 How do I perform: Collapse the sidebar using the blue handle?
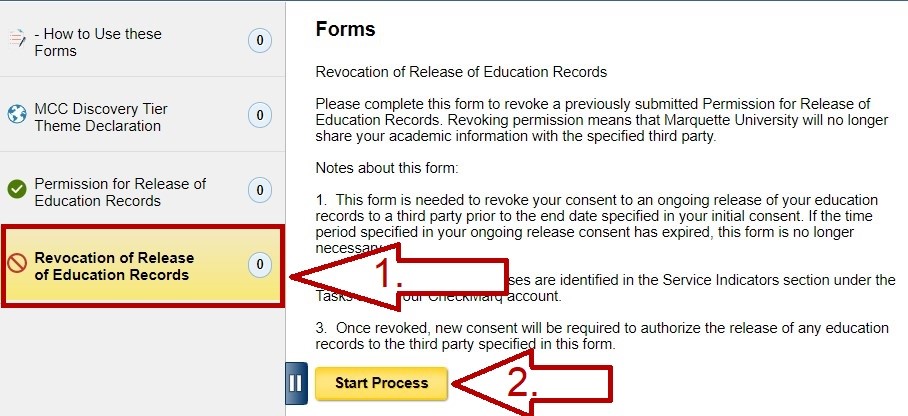tap(296, 383)
